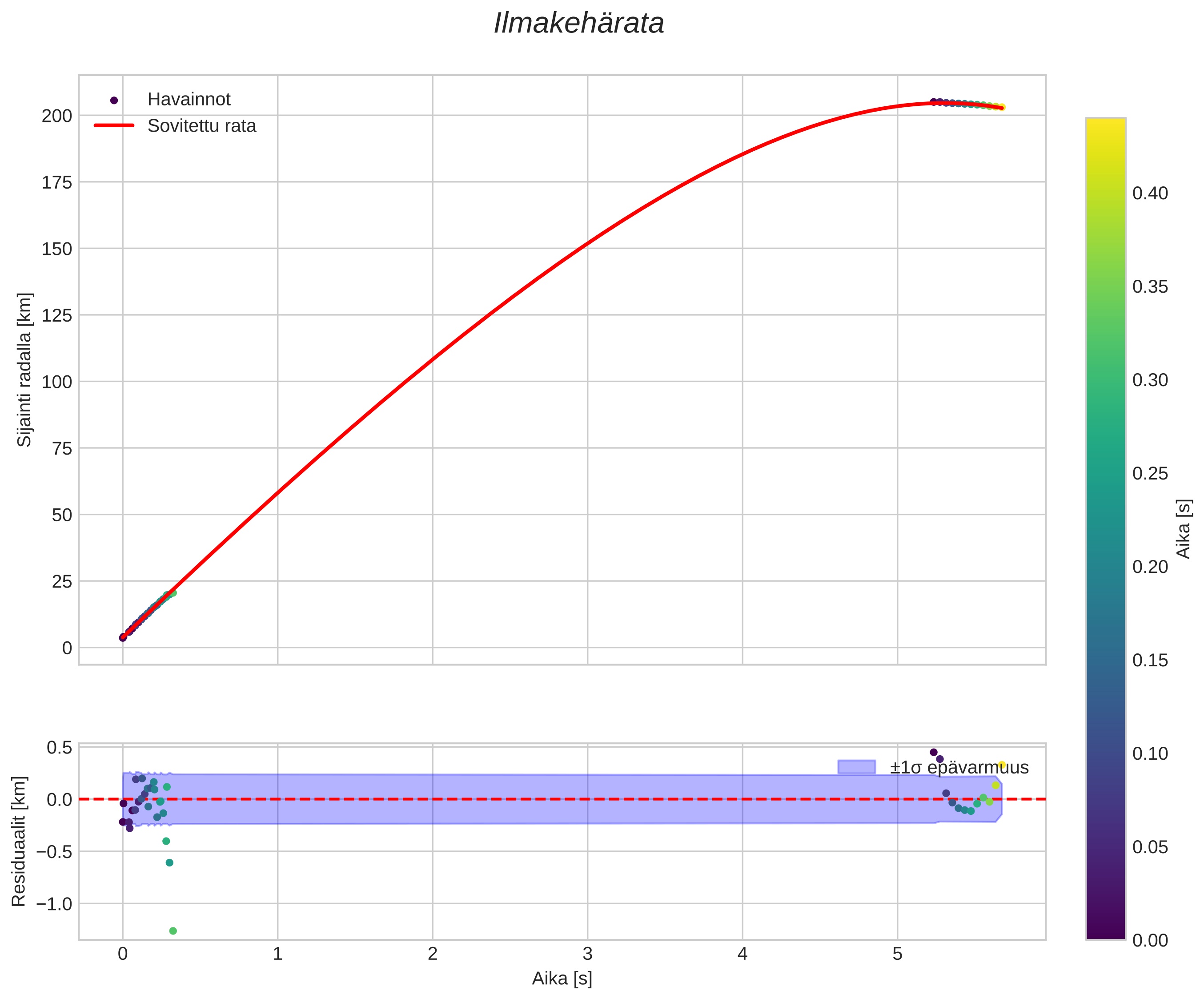Click the x-axis tick label 3
The height and width of the screenshot is (999, 1204).
(588, 954)
